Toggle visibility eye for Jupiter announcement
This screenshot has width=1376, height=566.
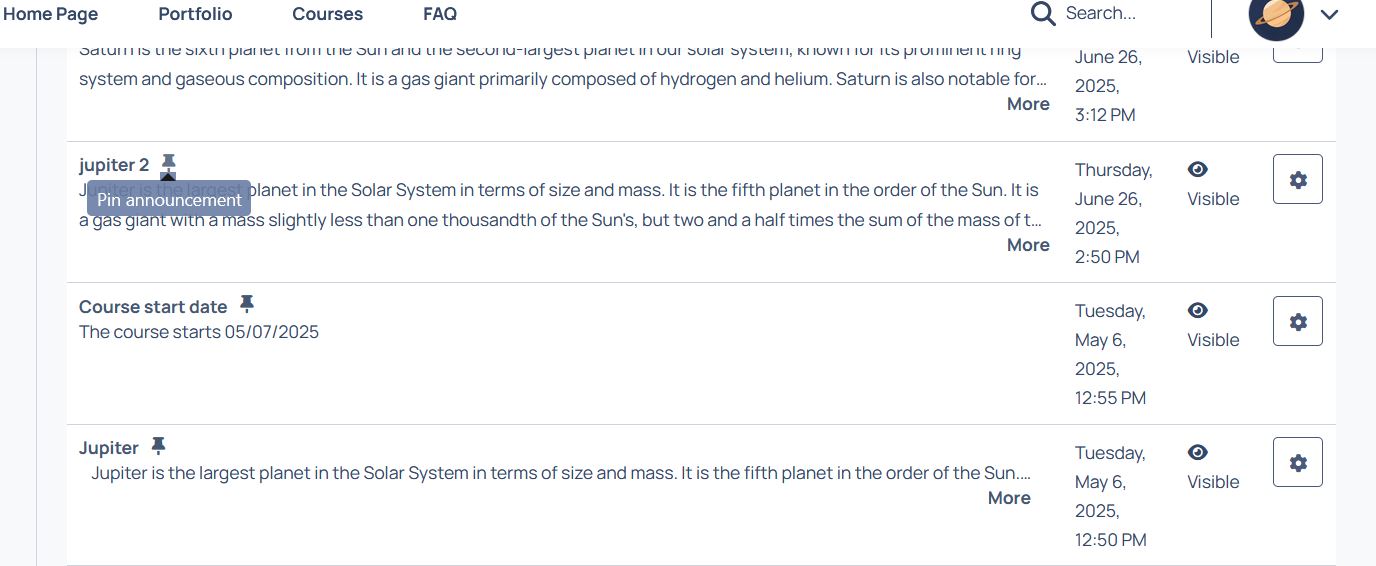1198,453
